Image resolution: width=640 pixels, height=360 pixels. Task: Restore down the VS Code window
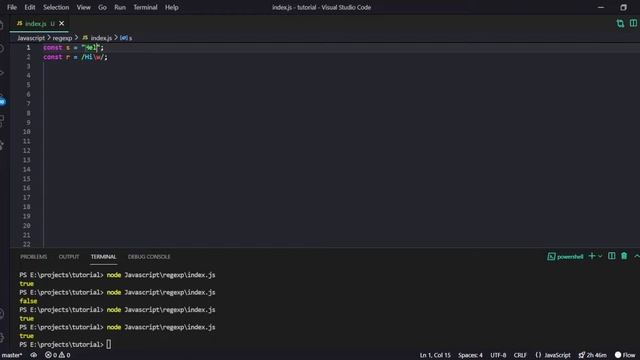(623, 7)
